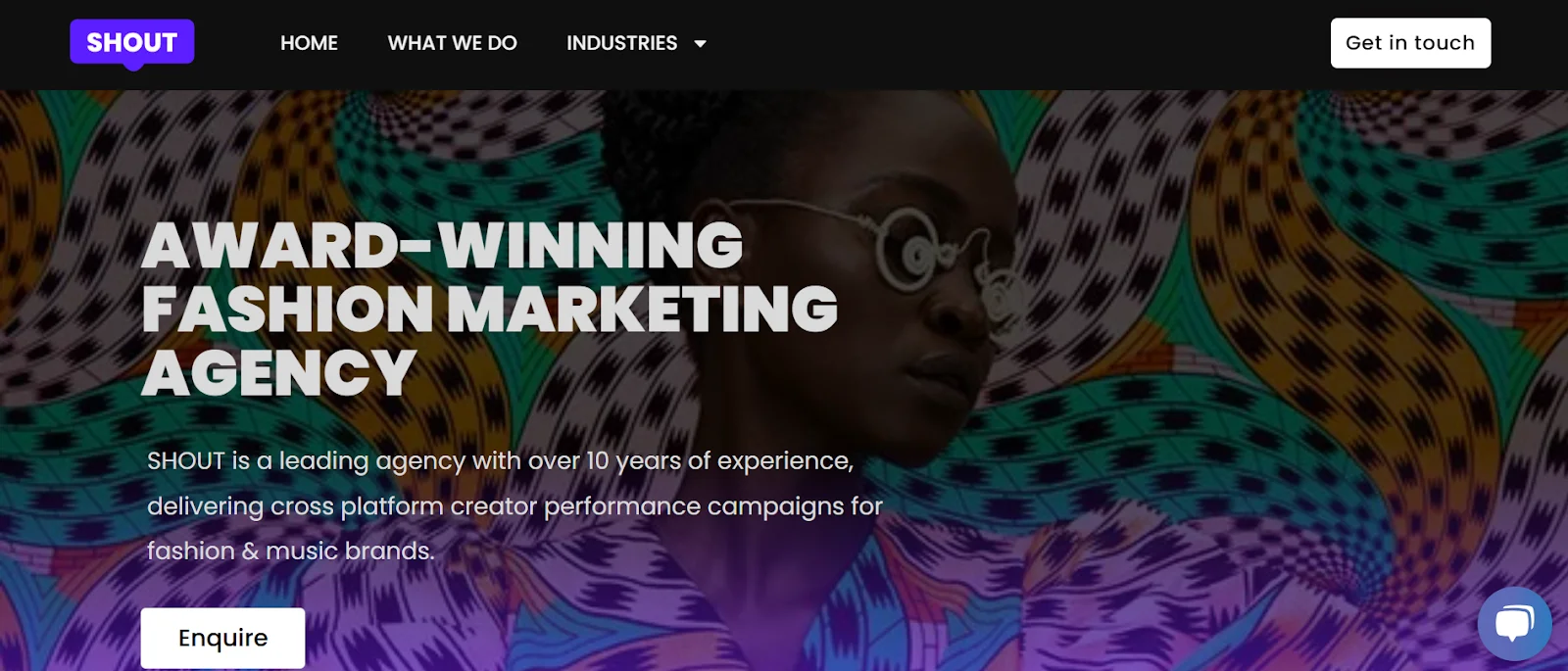Navigate to the HOME menu item

(x=309, y=43)
